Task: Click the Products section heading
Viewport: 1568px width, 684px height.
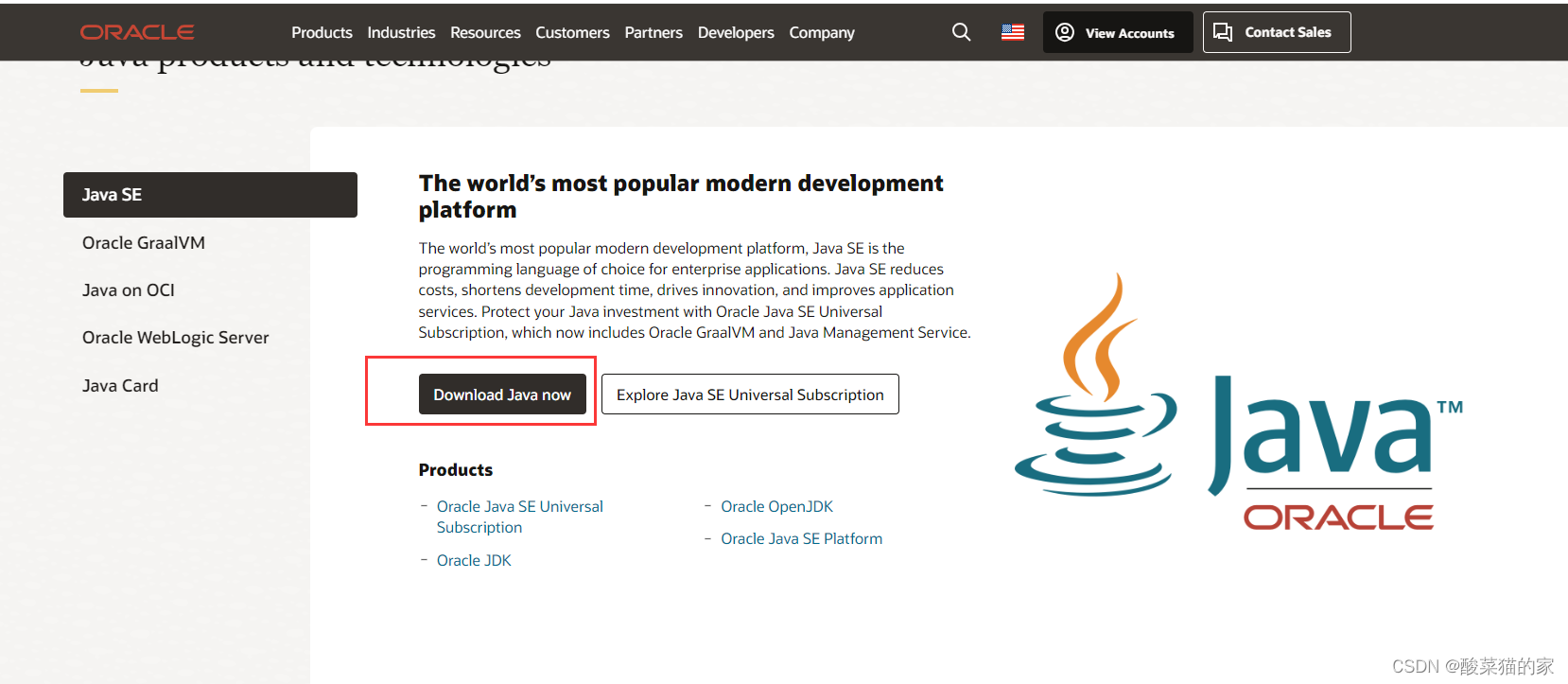Action: [456, 470]
